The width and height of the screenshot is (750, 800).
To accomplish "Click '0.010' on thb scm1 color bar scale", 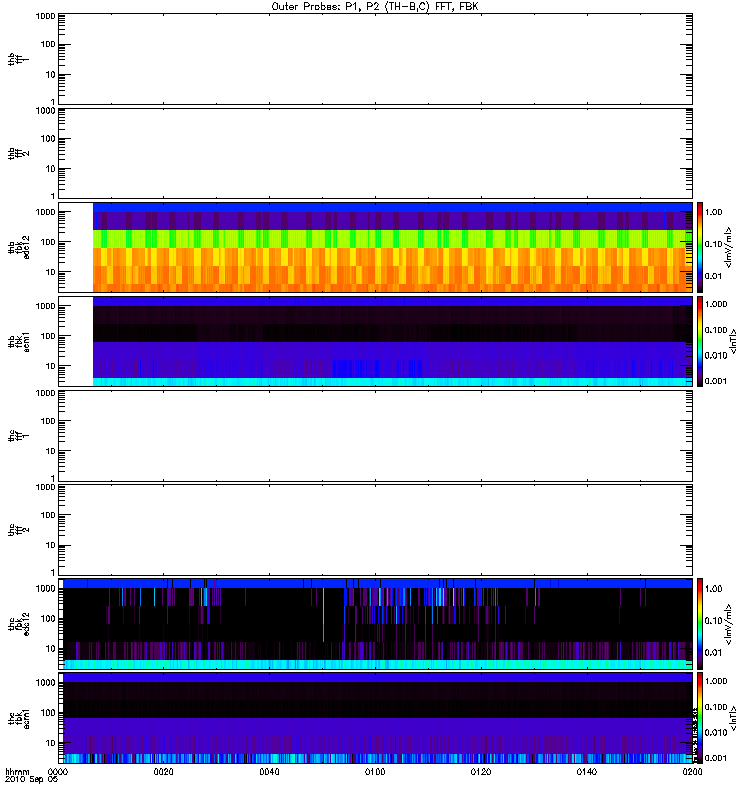I will [x=716, y=355].
